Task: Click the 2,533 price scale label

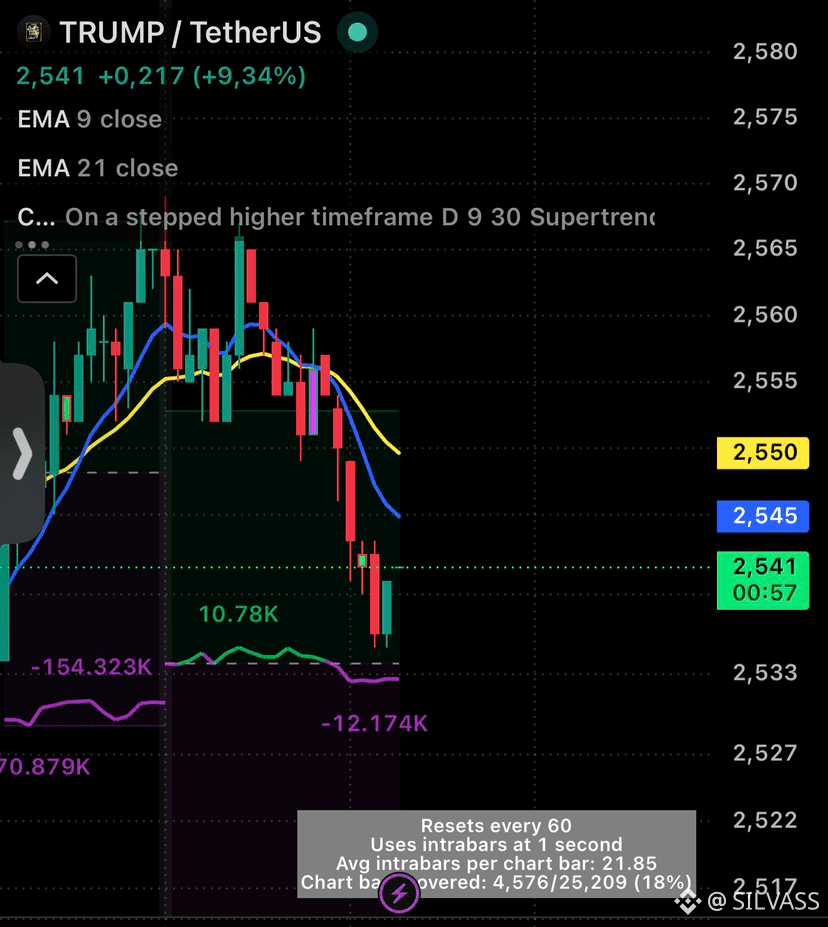Action: click(765, 673)
